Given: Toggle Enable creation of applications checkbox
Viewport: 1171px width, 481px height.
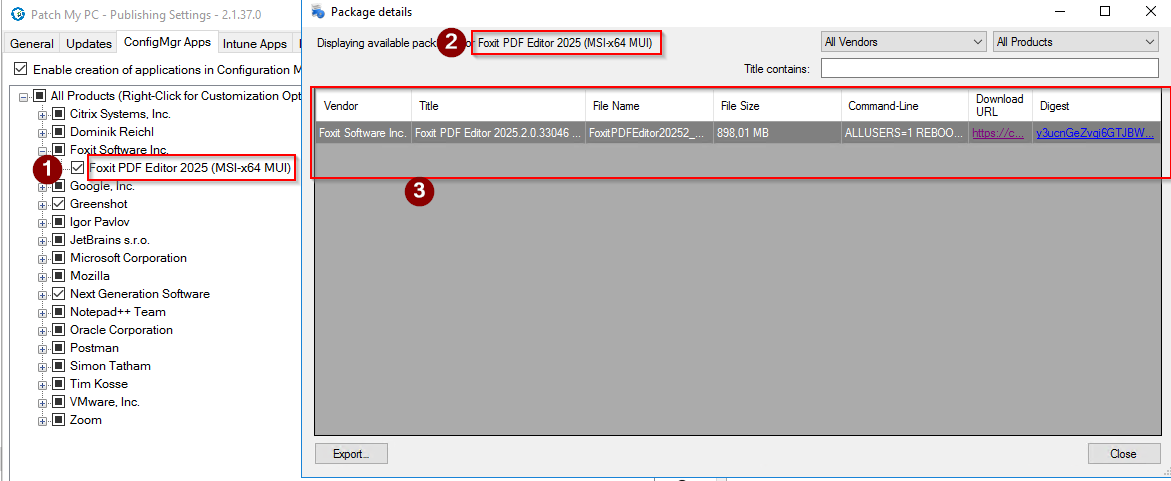Looking at the screenshot, I should click(20, 70).
